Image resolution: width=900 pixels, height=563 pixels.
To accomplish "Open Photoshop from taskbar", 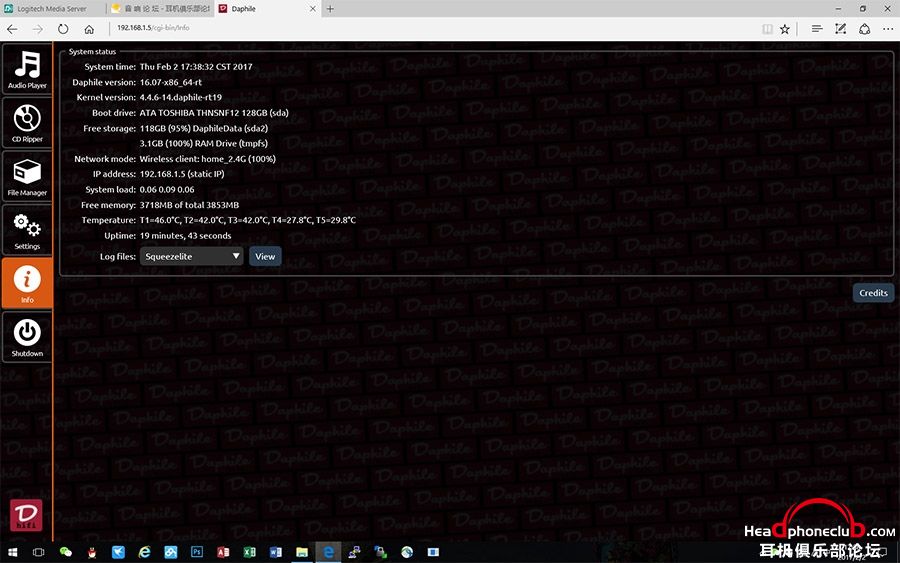I will pyautogui.click(x=197, y=552).
